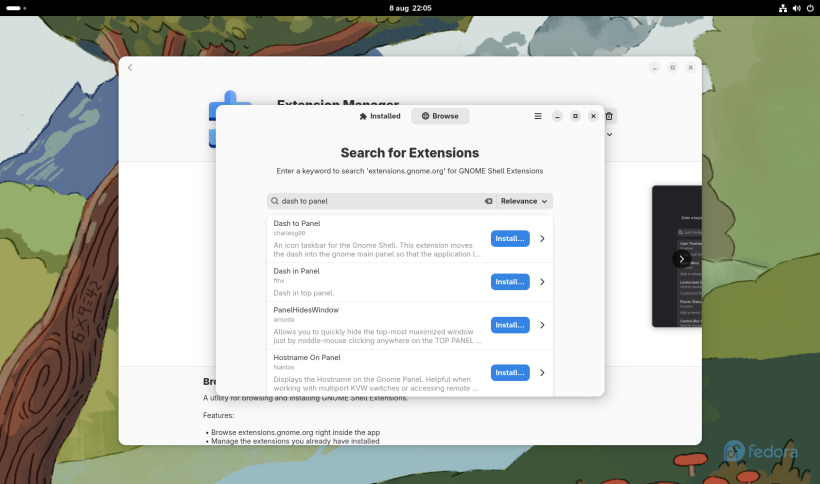Screen dimensions: 820x484
Task: Expand details for Hostname On Panel
Action: click(x=542, y=373)
